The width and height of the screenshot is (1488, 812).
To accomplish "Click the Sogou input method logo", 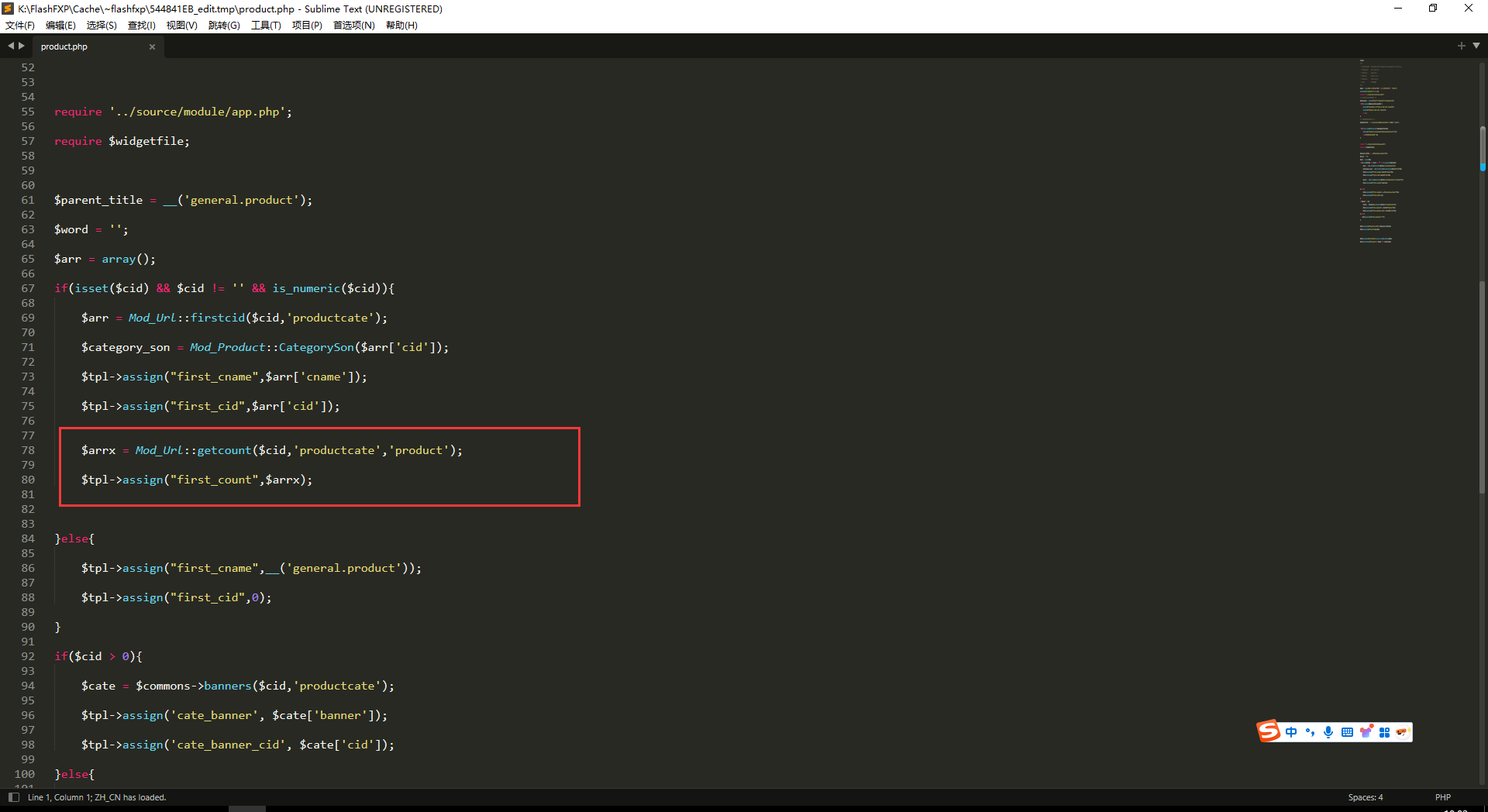I will point(1268,731).
